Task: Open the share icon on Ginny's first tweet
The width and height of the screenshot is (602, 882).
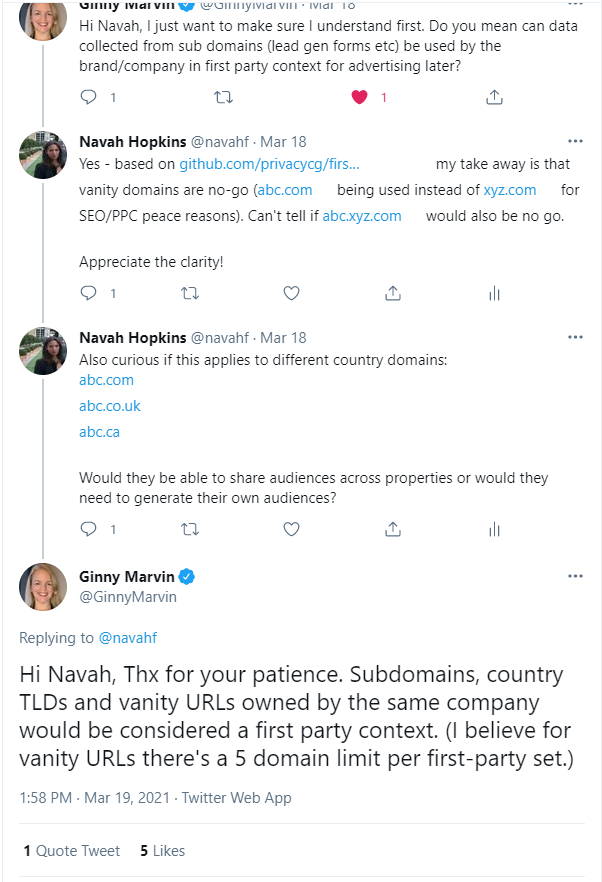Action: click(x=494, y=97)
